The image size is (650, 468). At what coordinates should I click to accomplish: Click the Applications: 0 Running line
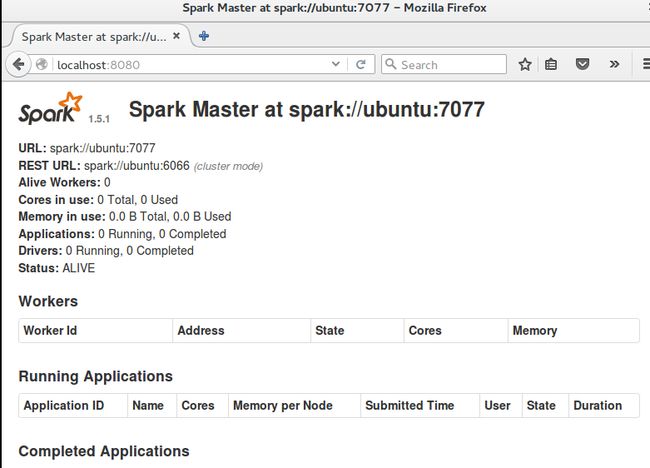pos(122,234)
